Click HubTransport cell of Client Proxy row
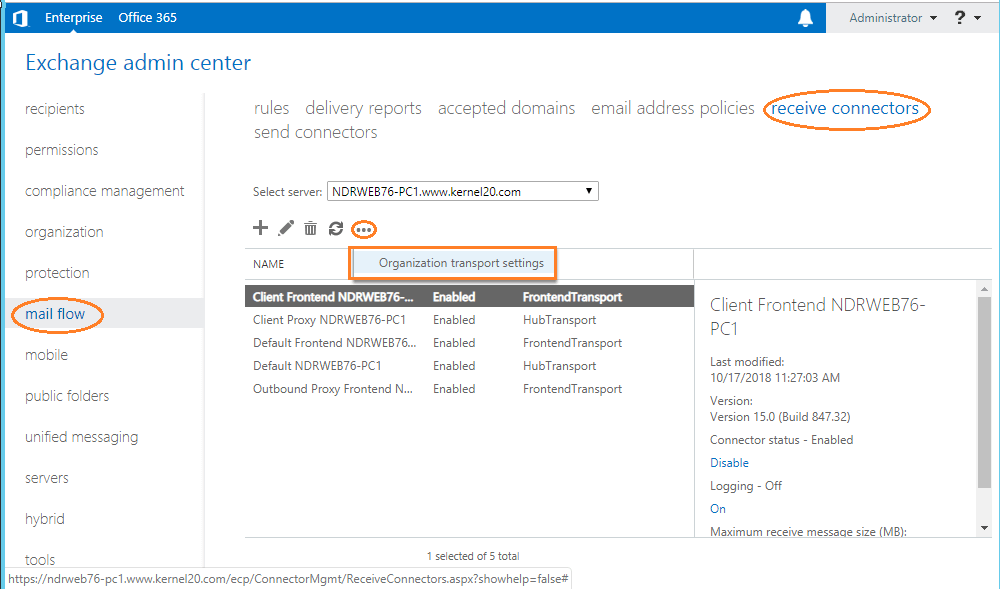1000x589 pixels. (x=559, y=320)
